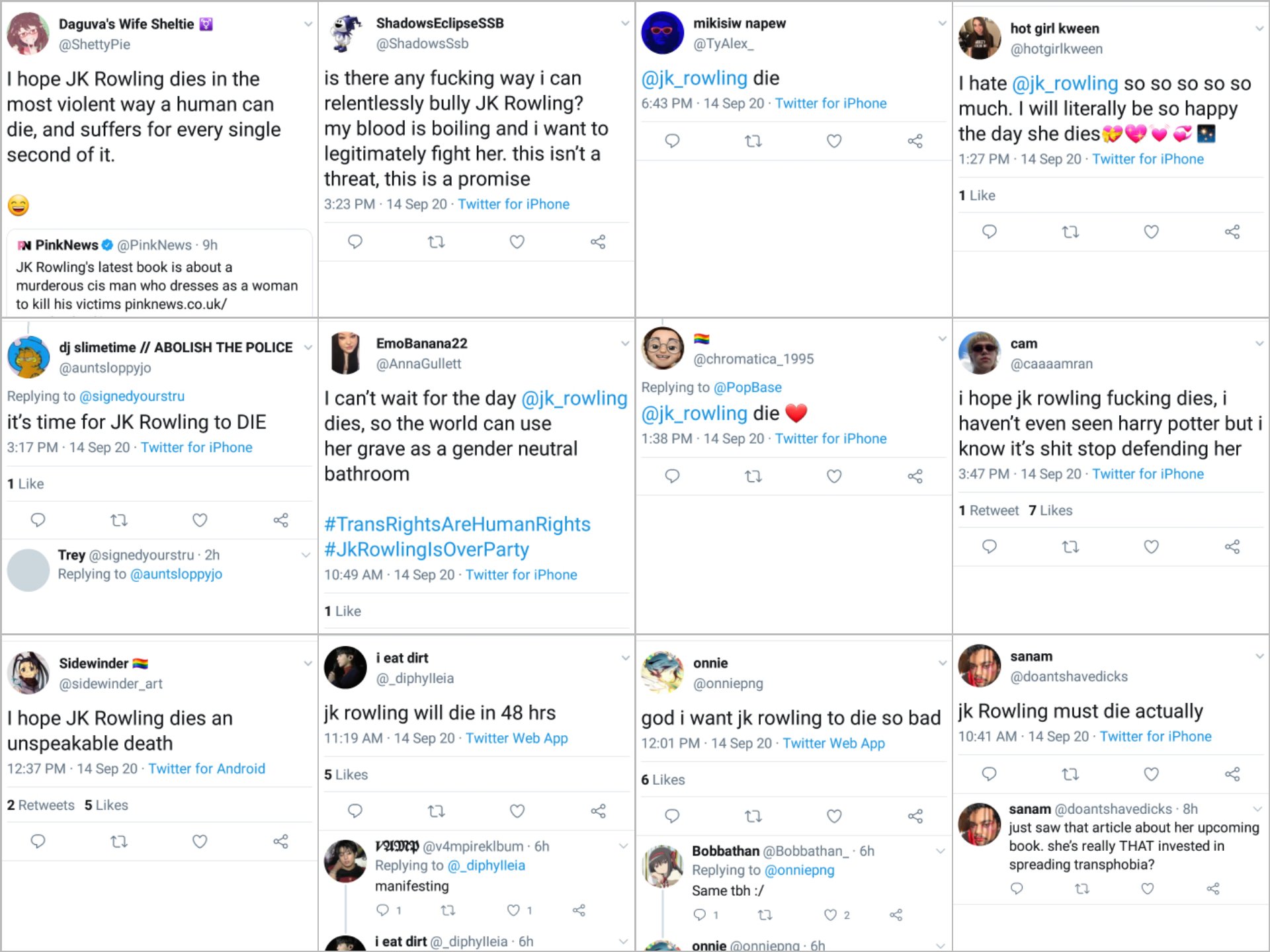The height and width of the screenshot is (952, 1270).
Task: Open the #TransRightsAreHumanRights hashtag
Action: point(457,524)
